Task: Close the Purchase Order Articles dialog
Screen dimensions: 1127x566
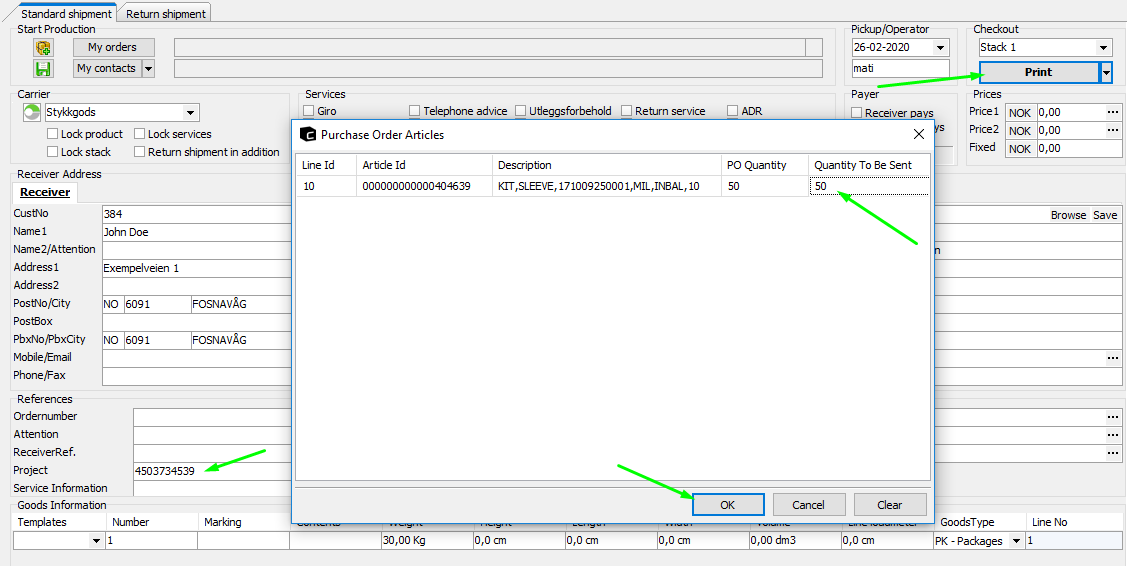Action: click(919, 134)
